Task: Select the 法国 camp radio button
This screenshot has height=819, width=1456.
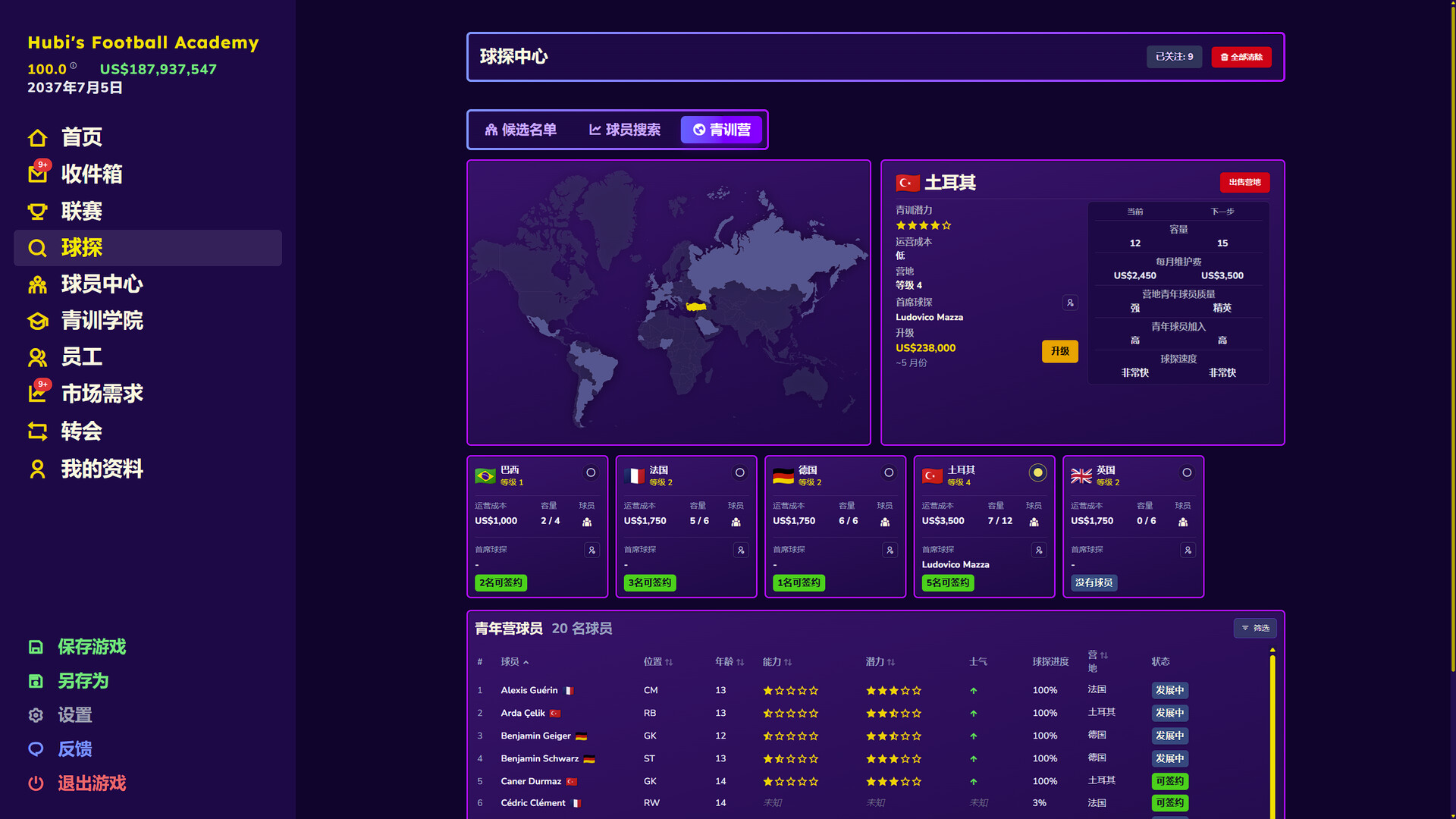Action: pos(739,472)
